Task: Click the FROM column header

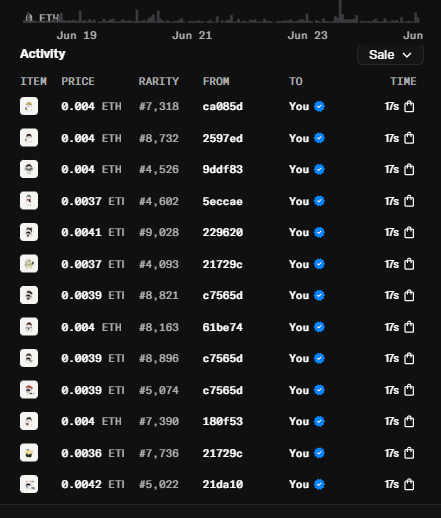Action: coord(216,81)
